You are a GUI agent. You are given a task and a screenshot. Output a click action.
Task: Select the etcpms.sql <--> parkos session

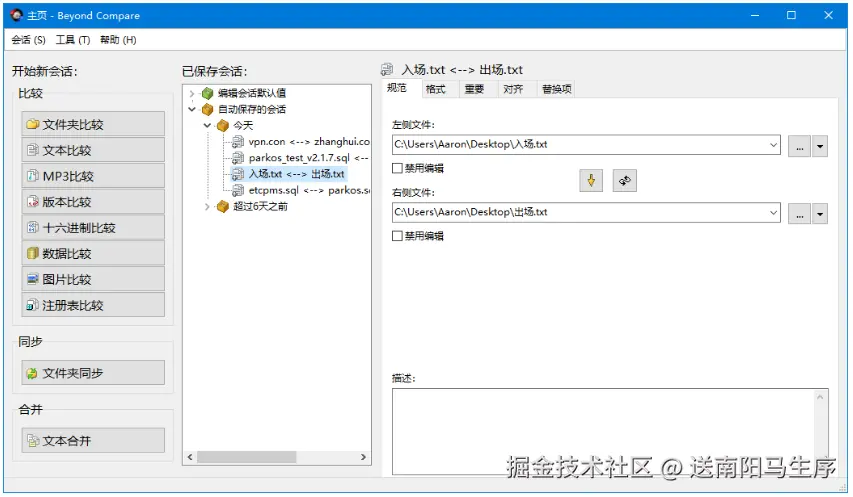(309, 190)
